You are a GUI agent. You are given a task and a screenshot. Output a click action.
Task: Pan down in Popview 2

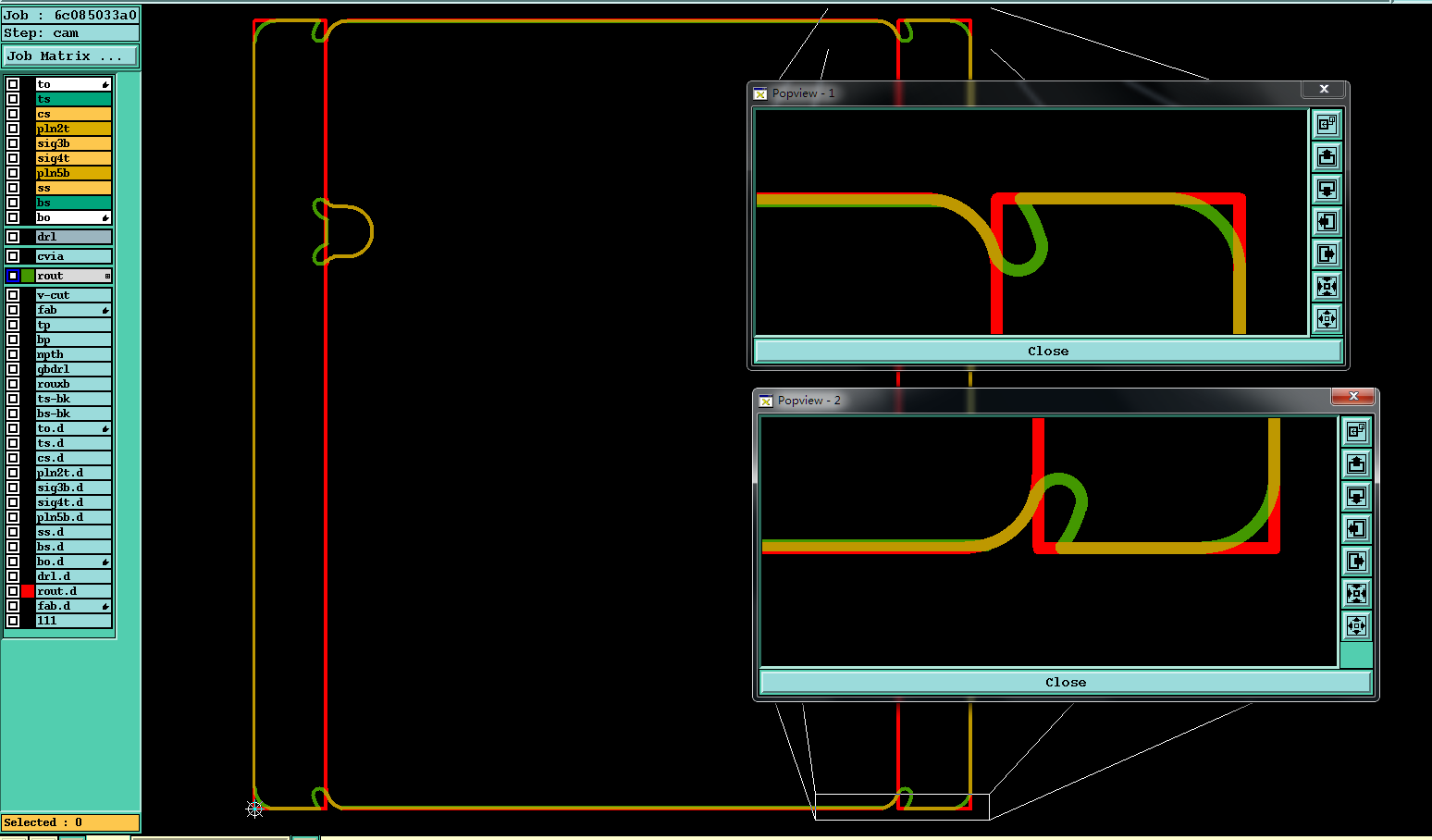click(1356, 496)
